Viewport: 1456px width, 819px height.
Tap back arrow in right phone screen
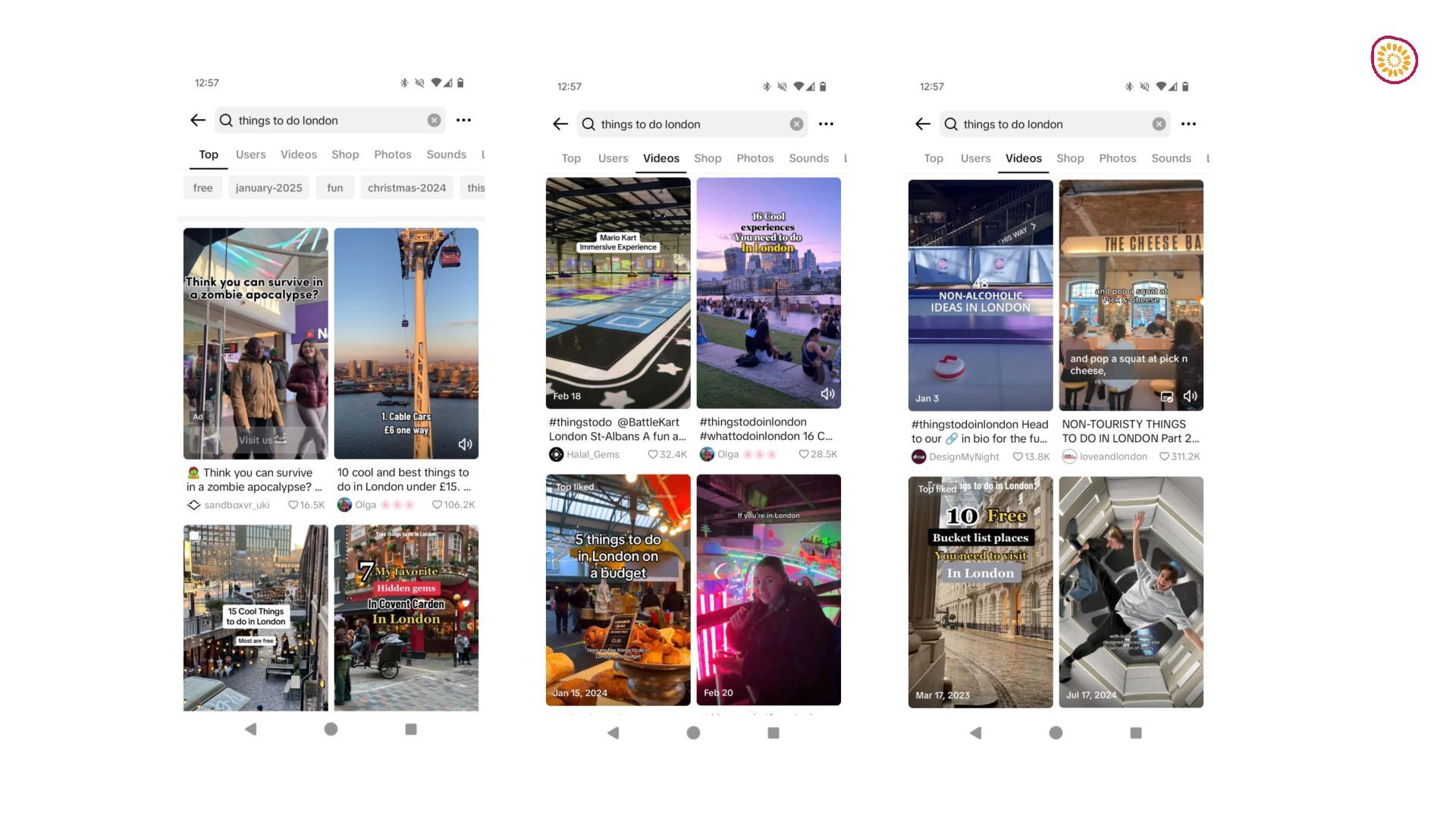(923, 124)
